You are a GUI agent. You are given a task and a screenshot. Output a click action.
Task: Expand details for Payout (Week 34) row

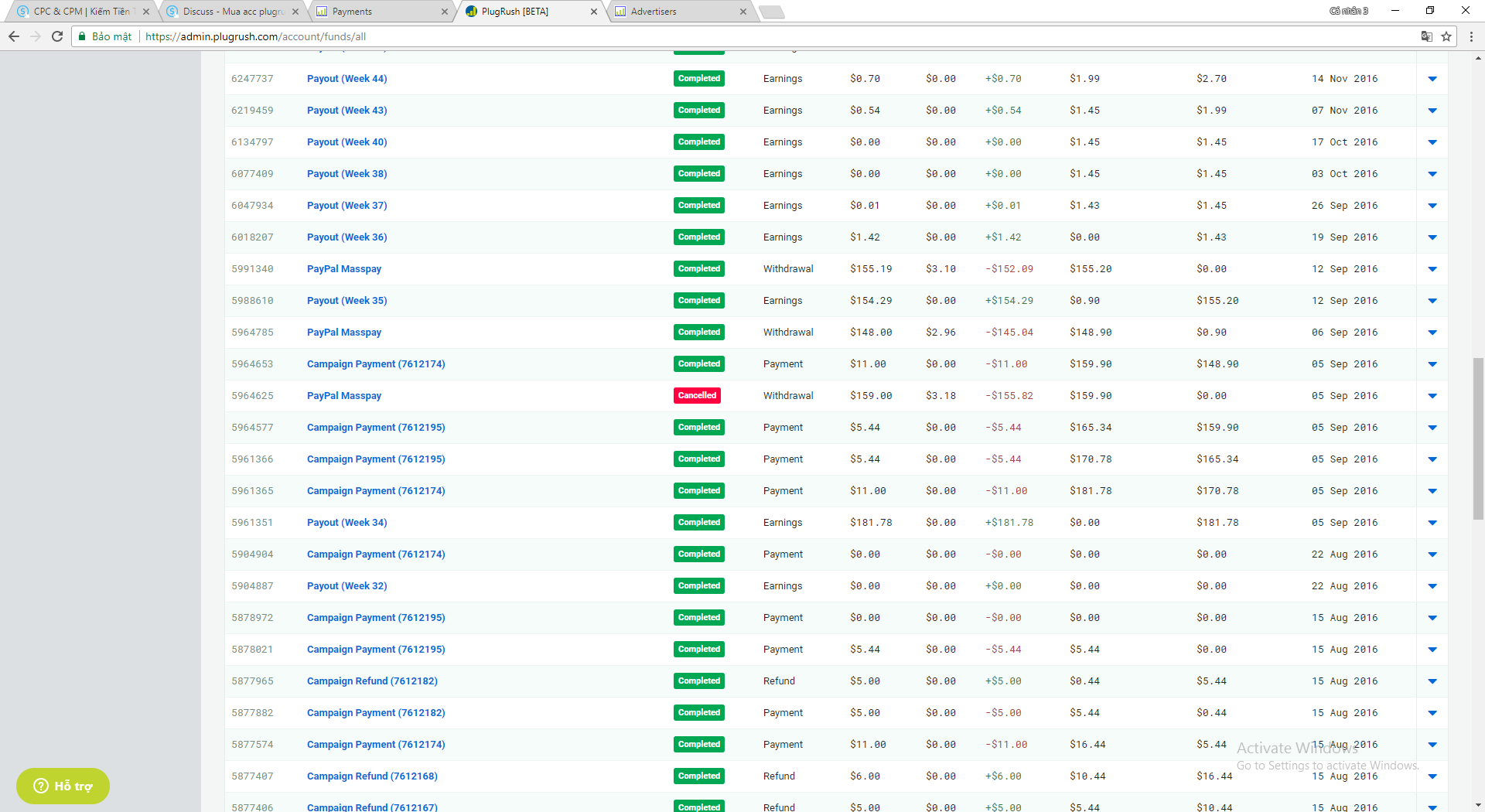[x=1432, y=523]
